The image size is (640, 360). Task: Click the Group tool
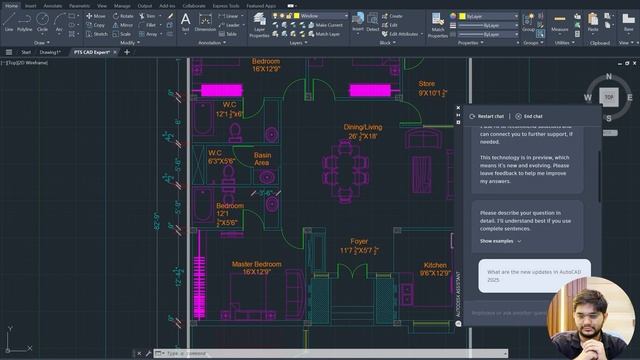(x=528, y=22)
